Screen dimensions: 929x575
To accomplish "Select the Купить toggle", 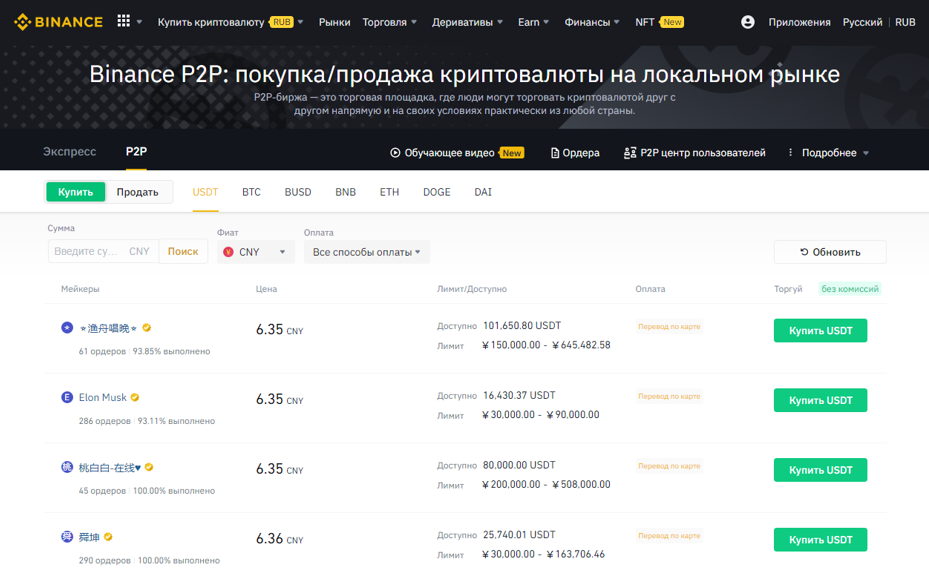I will (x=75, y=192).
